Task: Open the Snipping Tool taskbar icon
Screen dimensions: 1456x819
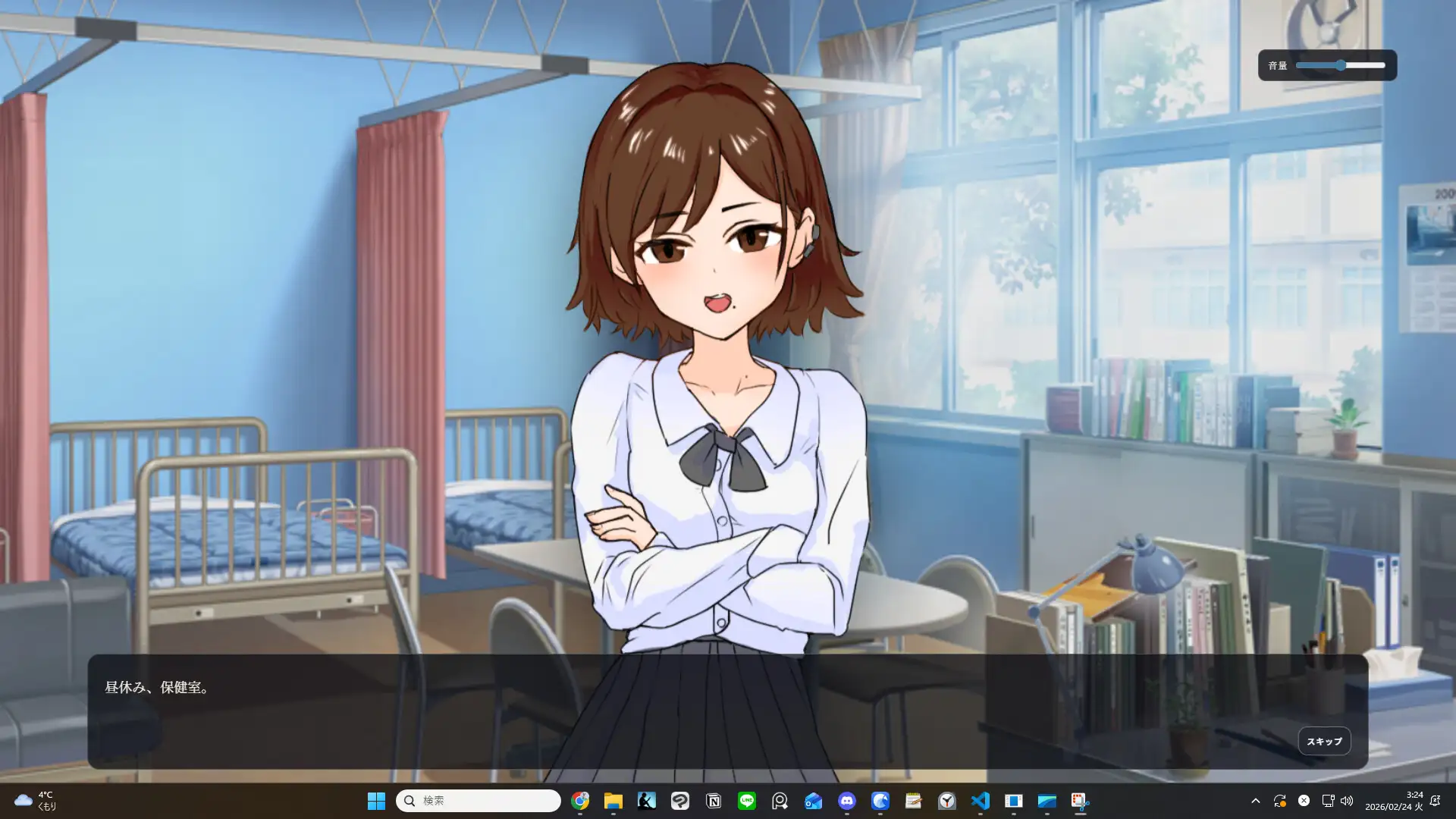Action: (x=1080, y=801)
